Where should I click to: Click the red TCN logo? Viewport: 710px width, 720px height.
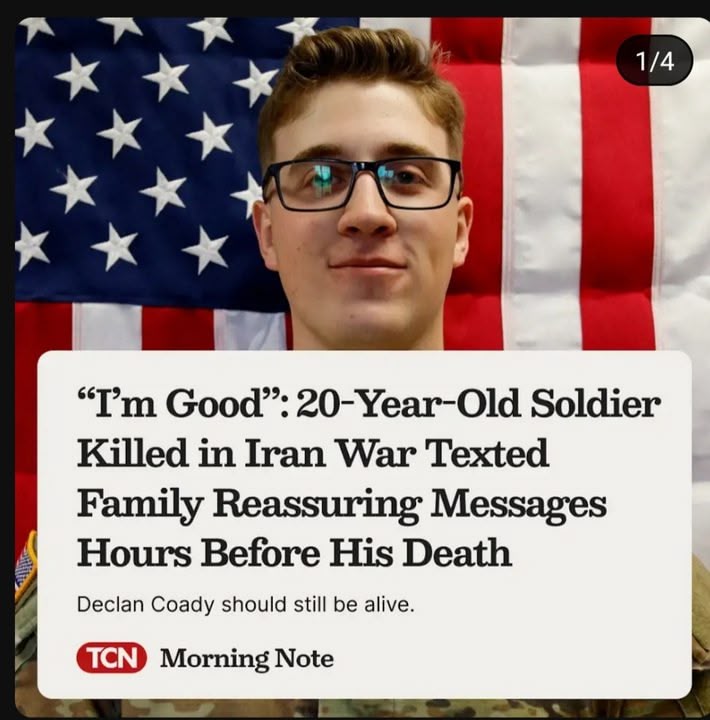point(112,658)
